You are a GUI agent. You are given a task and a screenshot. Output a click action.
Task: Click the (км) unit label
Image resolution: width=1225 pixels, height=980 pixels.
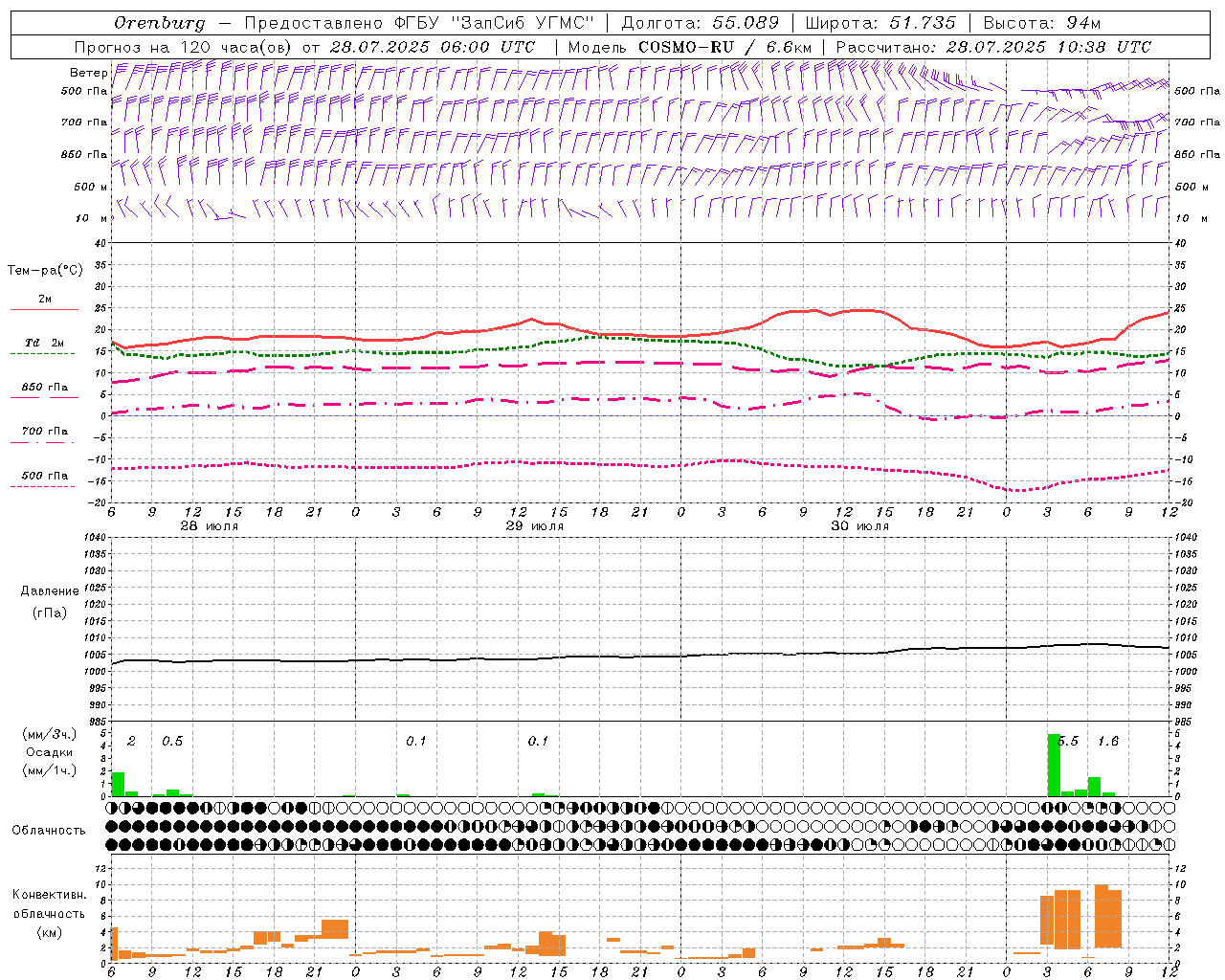49,932
